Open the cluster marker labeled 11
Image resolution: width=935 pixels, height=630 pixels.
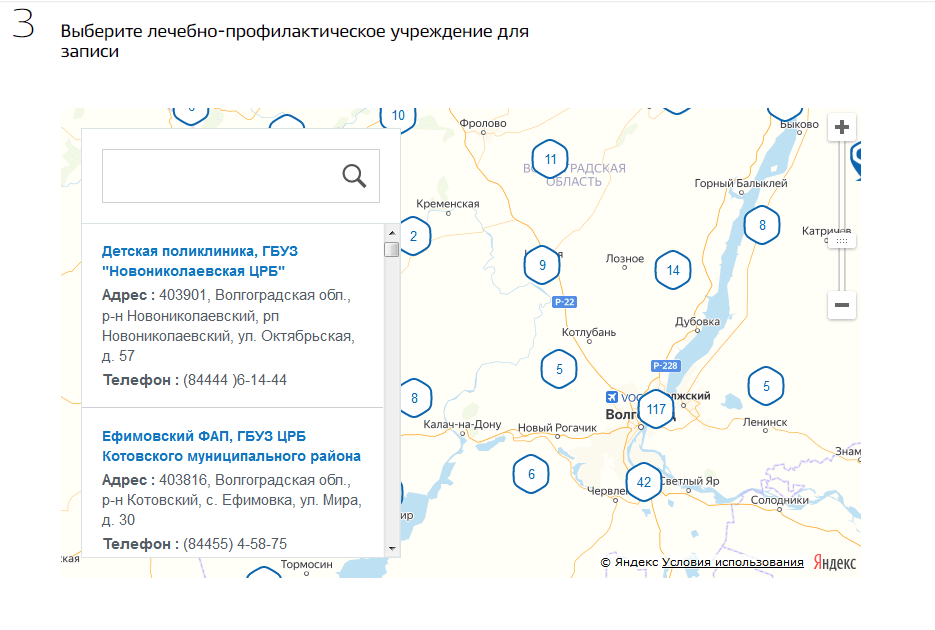tap(550, 159)
